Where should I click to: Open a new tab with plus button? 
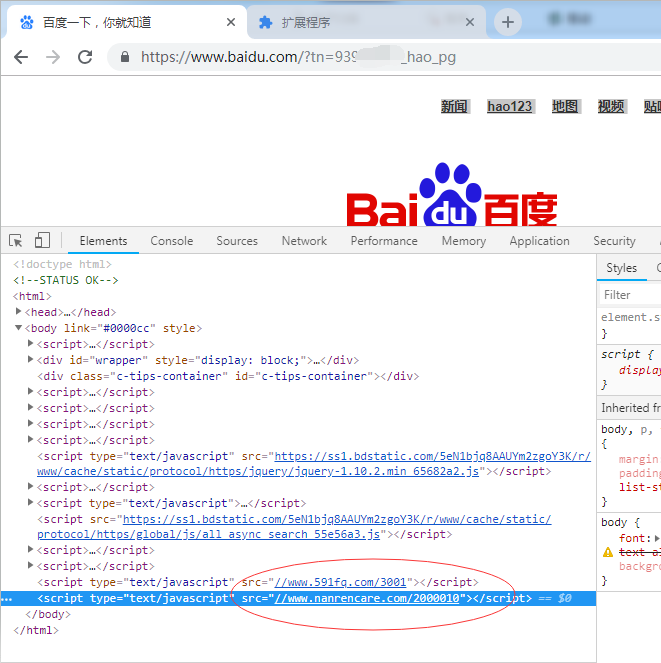click(x=508, y=22)
